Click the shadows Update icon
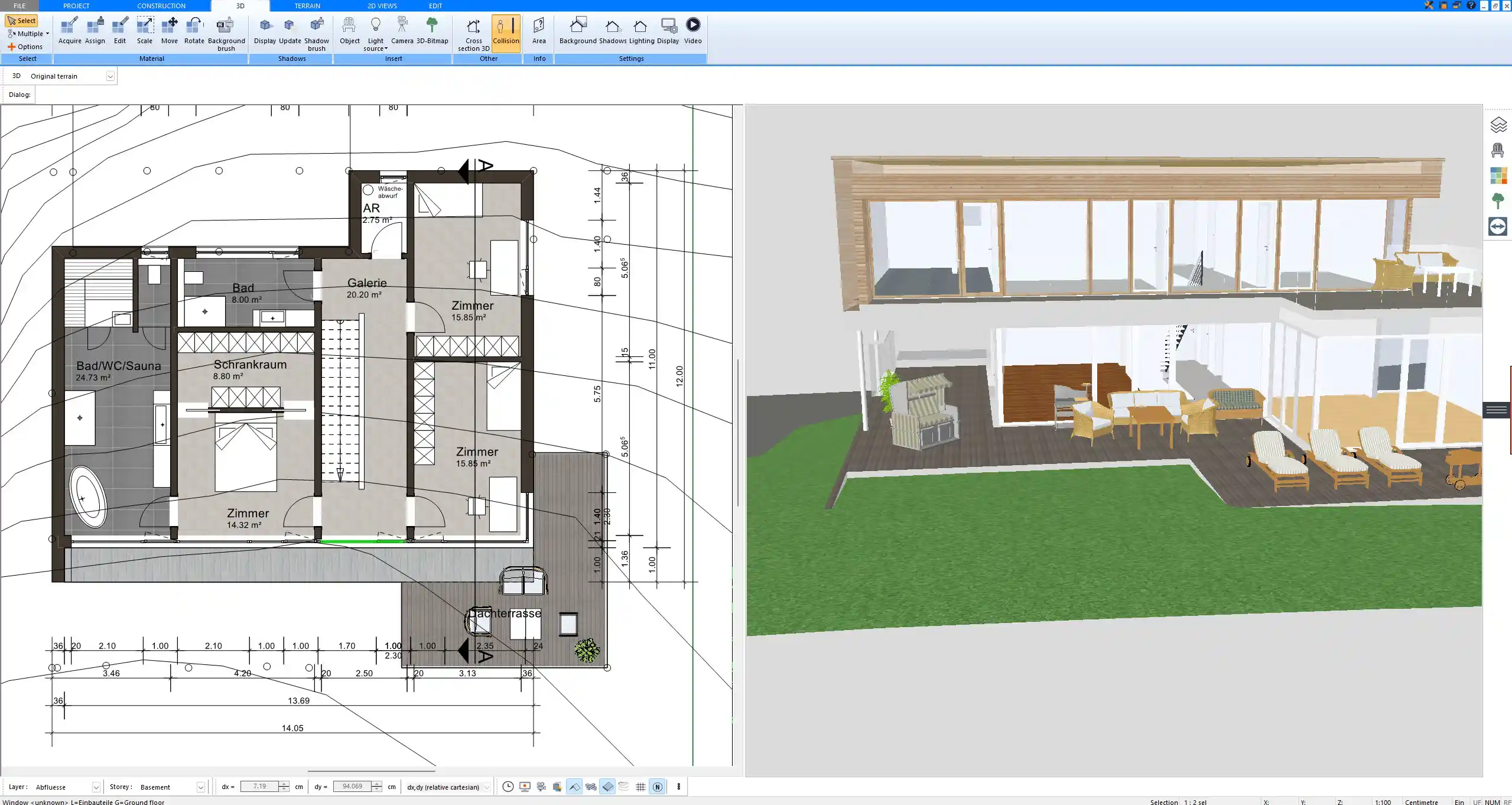 coord(290,31)
